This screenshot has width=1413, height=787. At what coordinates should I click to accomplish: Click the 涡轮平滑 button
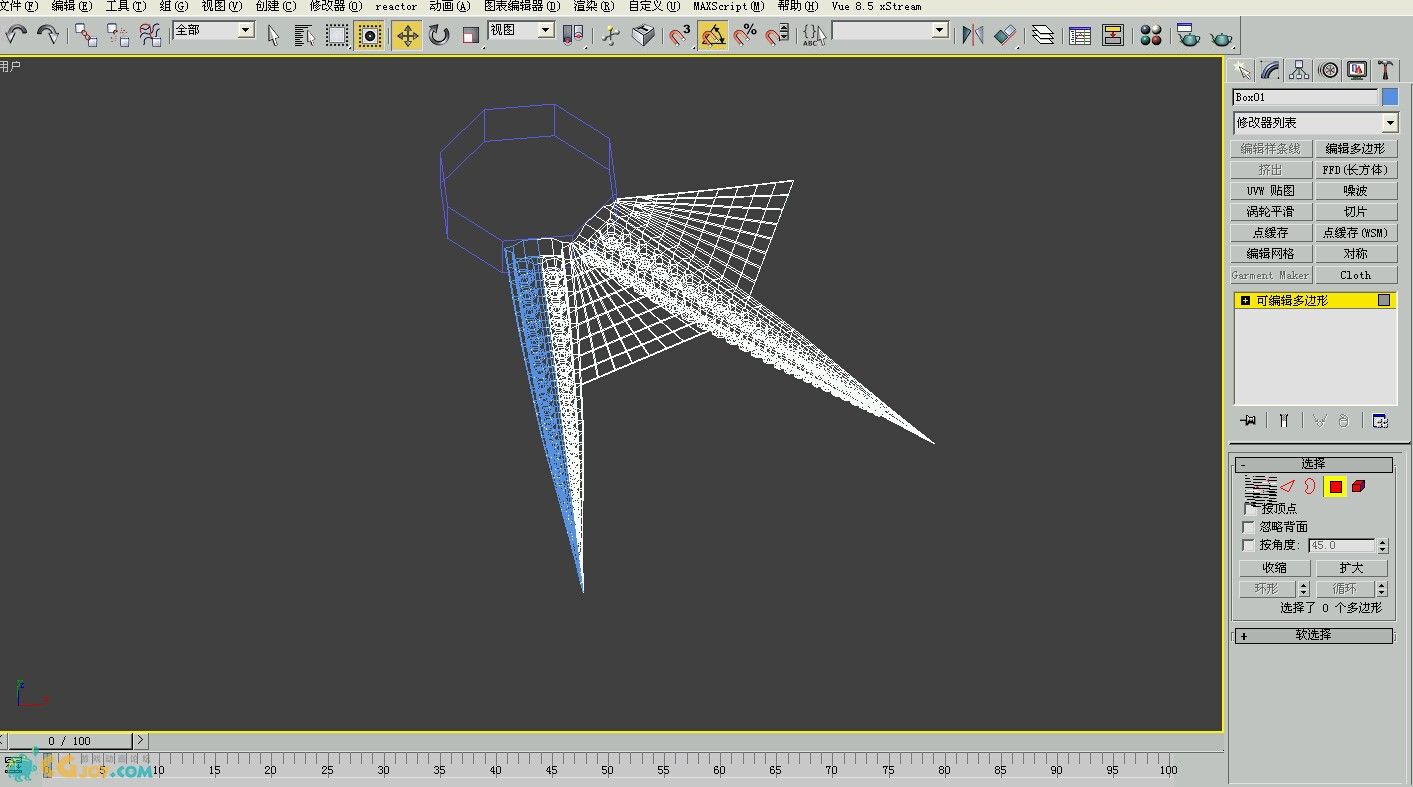click(1270, 211)
